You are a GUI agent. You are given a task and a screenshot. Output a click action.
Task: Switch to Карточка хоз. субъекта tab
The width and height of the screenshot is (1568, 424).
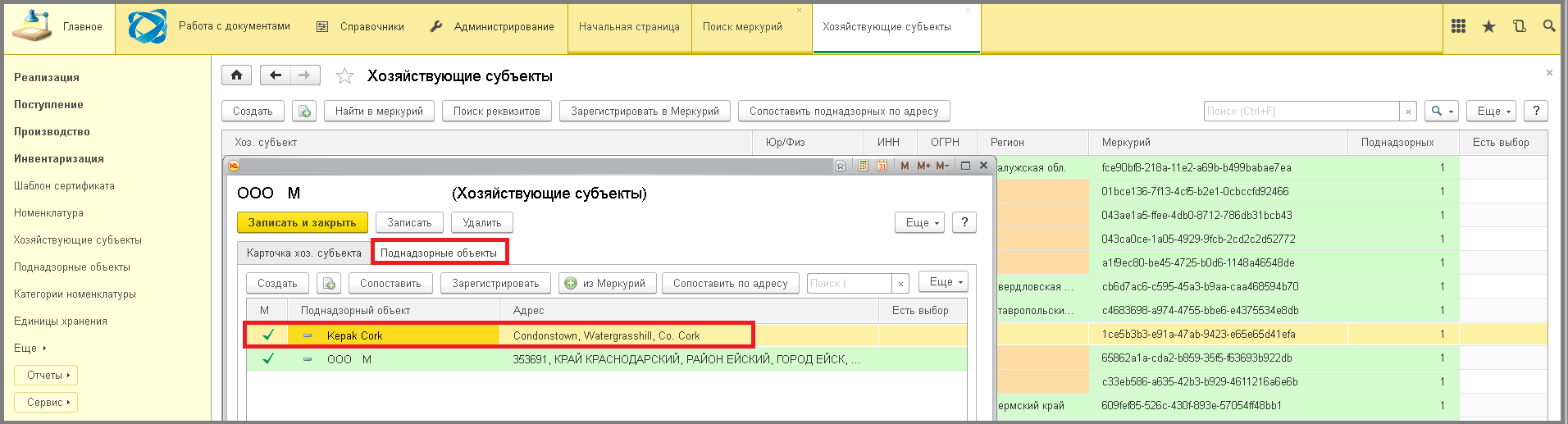point(303,253)
